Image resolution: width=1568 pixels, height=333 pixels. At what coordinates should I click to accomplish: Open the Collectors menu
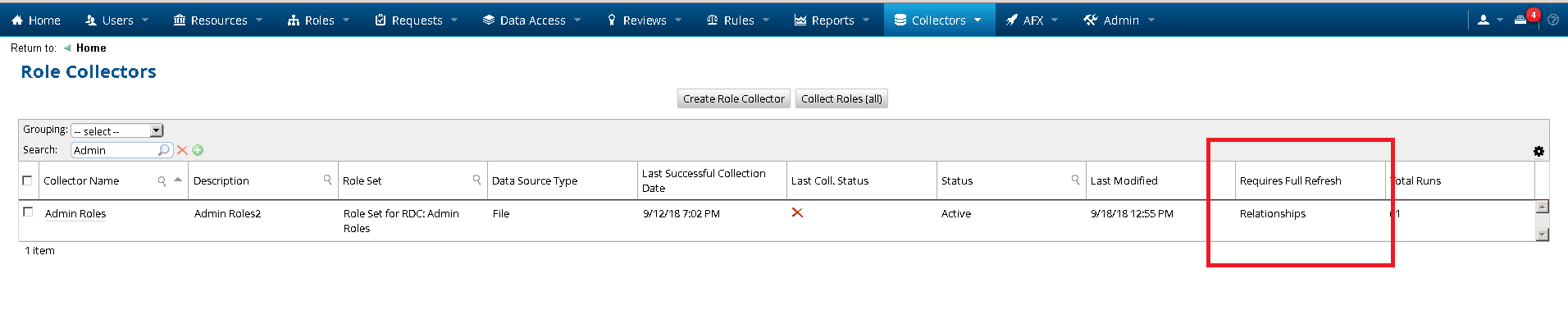938,20
